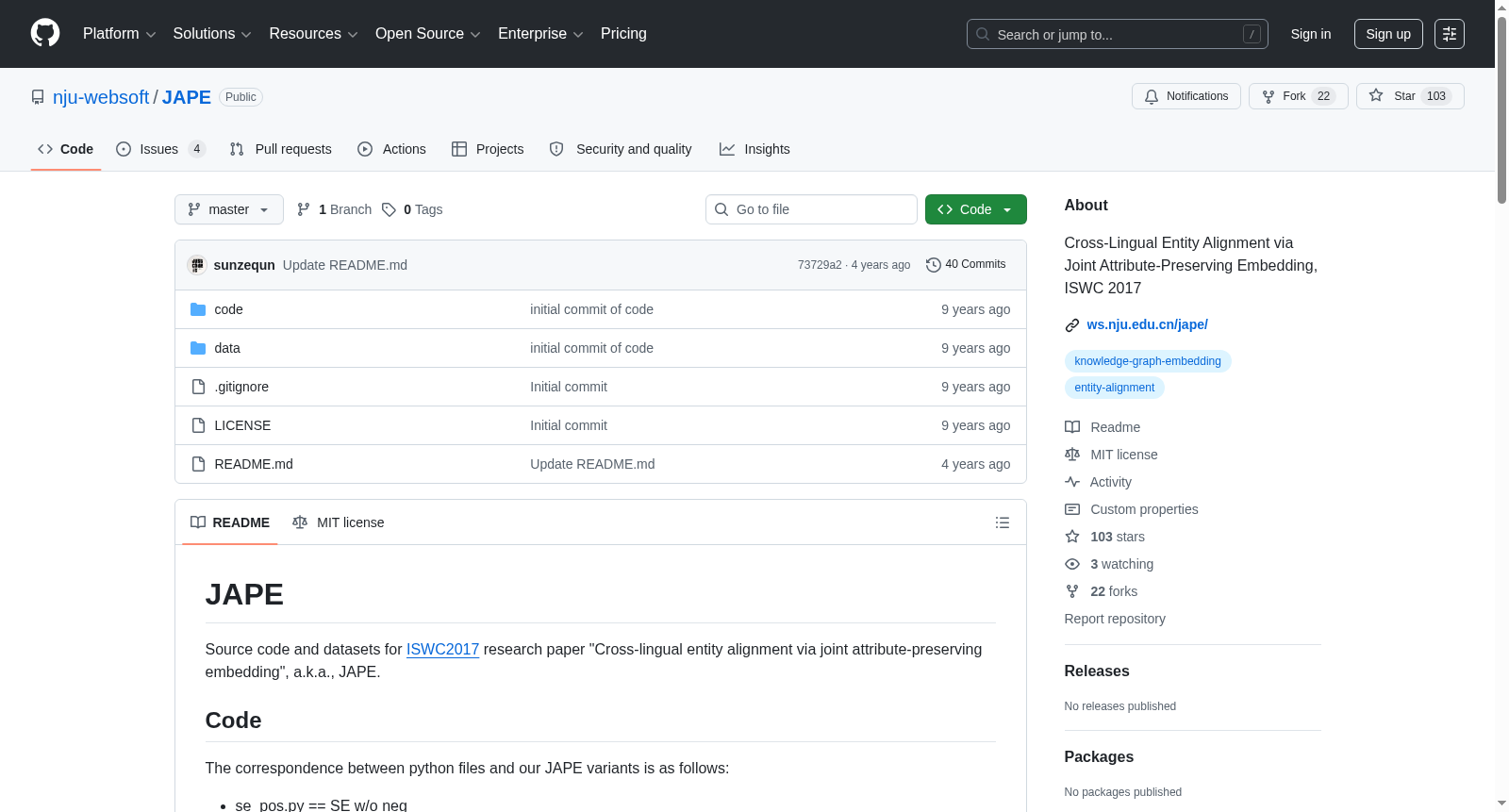
Task: Click the pulse icon beside Activity
Action: [1072, 482]
